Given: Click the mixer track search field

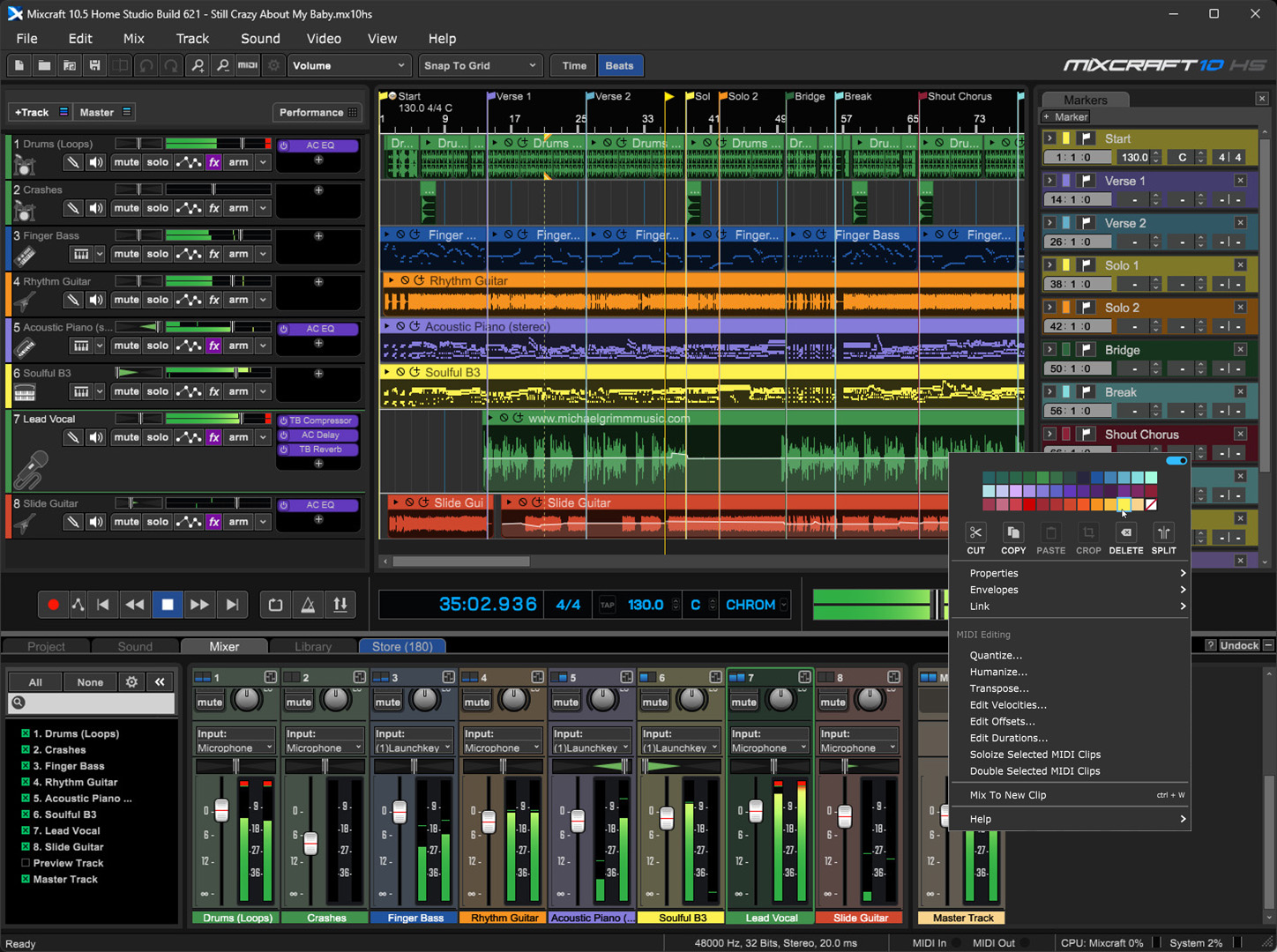Looking at the screenshot, I should coord(92,703).
